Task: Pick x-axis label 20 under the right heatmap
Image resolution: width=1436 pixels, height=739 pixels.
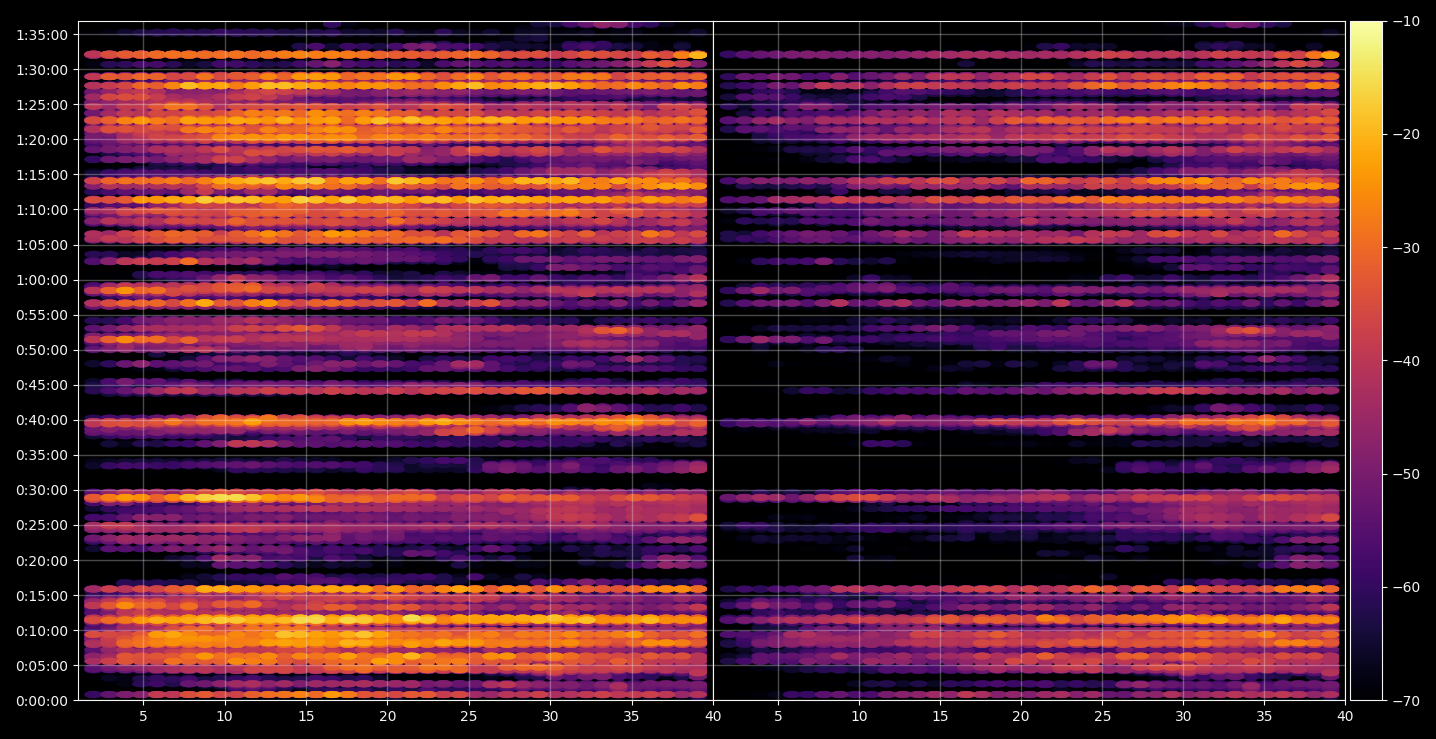Action: [x=1021, y=716]
